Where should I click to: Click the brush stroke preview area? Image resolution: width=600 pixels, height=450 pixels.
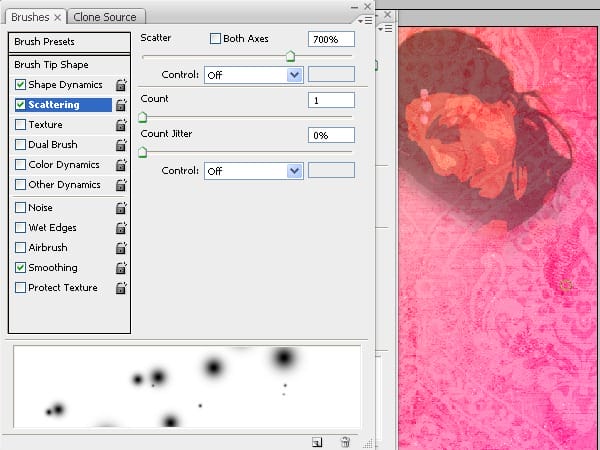[187, 386]
